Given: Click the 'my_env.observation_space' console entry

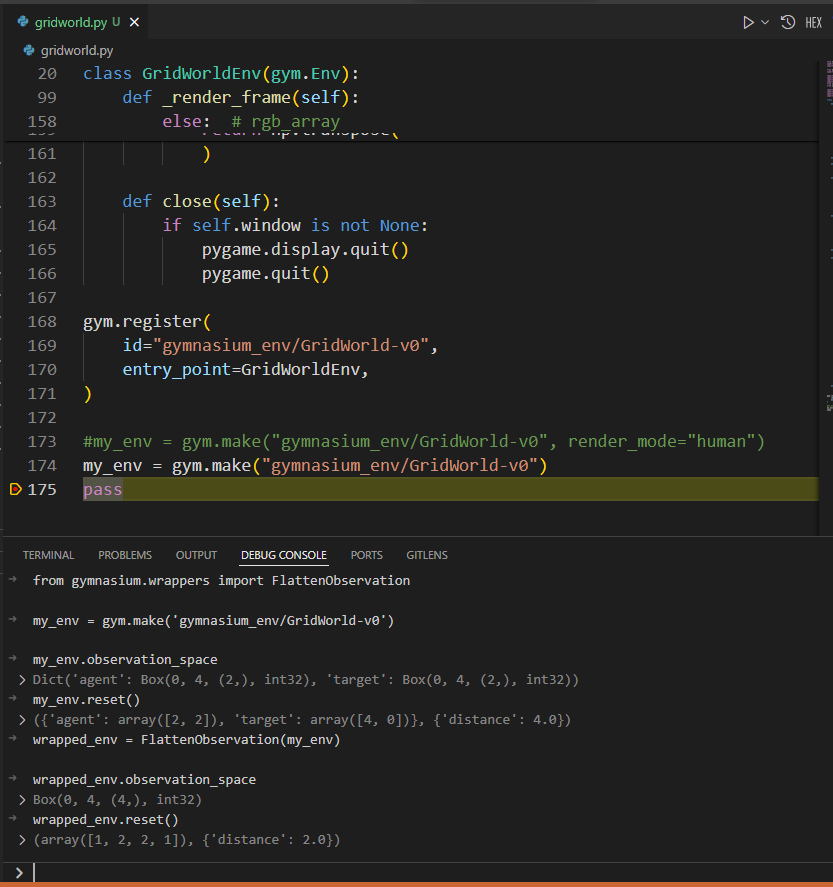Looking at the screenshot, I should [125, 660].
